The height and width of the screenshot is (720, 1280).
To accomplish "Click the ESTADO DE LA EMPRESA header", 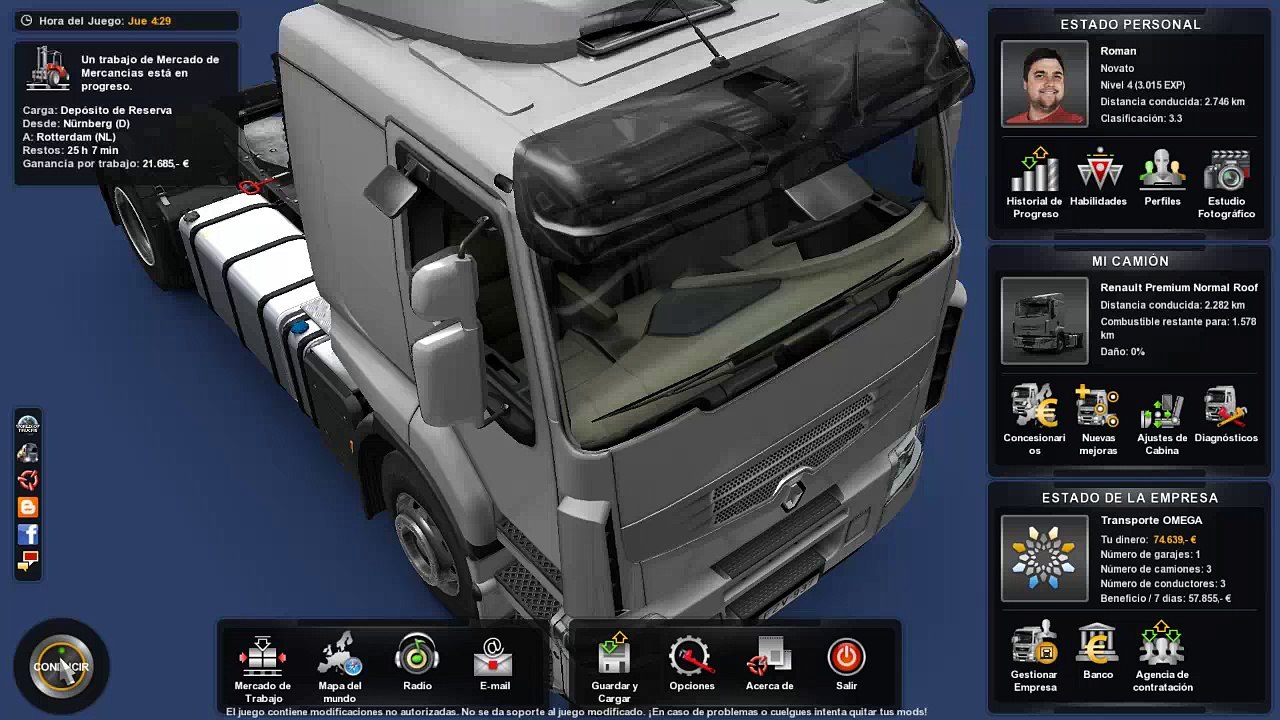I will click(x=1130, y=498).
